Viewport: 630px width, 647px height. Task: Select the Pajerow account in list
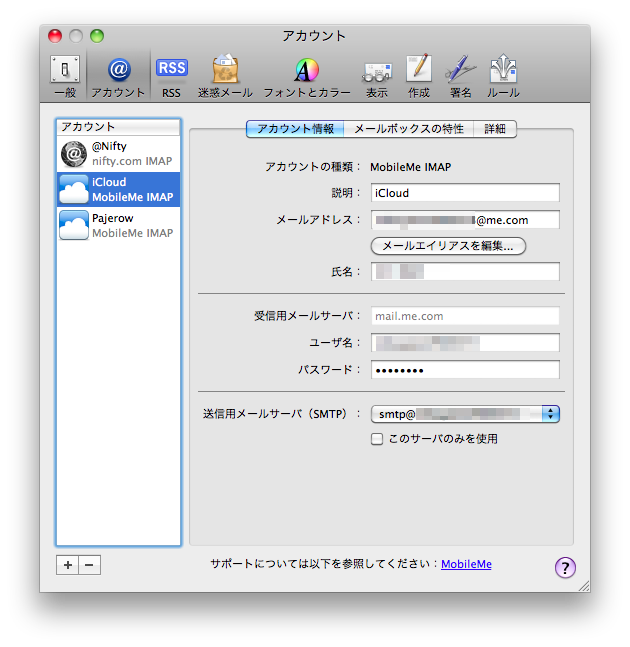pos(118,225)
